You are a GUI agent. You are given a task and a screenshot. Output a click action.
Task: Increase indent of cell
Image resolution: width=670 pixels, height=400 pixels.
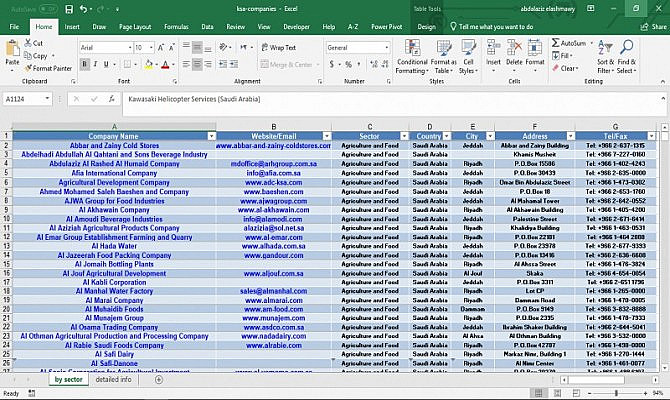tap(234, 65)
